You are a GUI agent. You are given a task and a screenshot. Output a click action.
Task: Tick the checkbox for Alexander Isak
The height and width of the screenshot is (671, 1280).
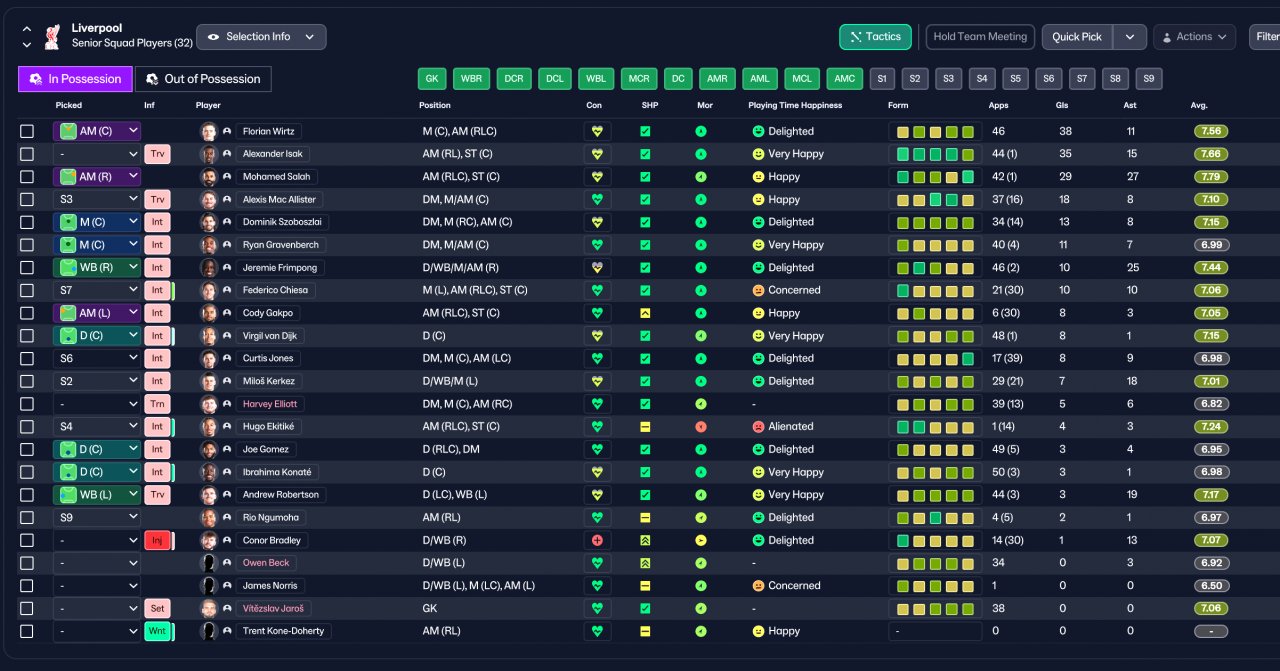click(27, 154)
